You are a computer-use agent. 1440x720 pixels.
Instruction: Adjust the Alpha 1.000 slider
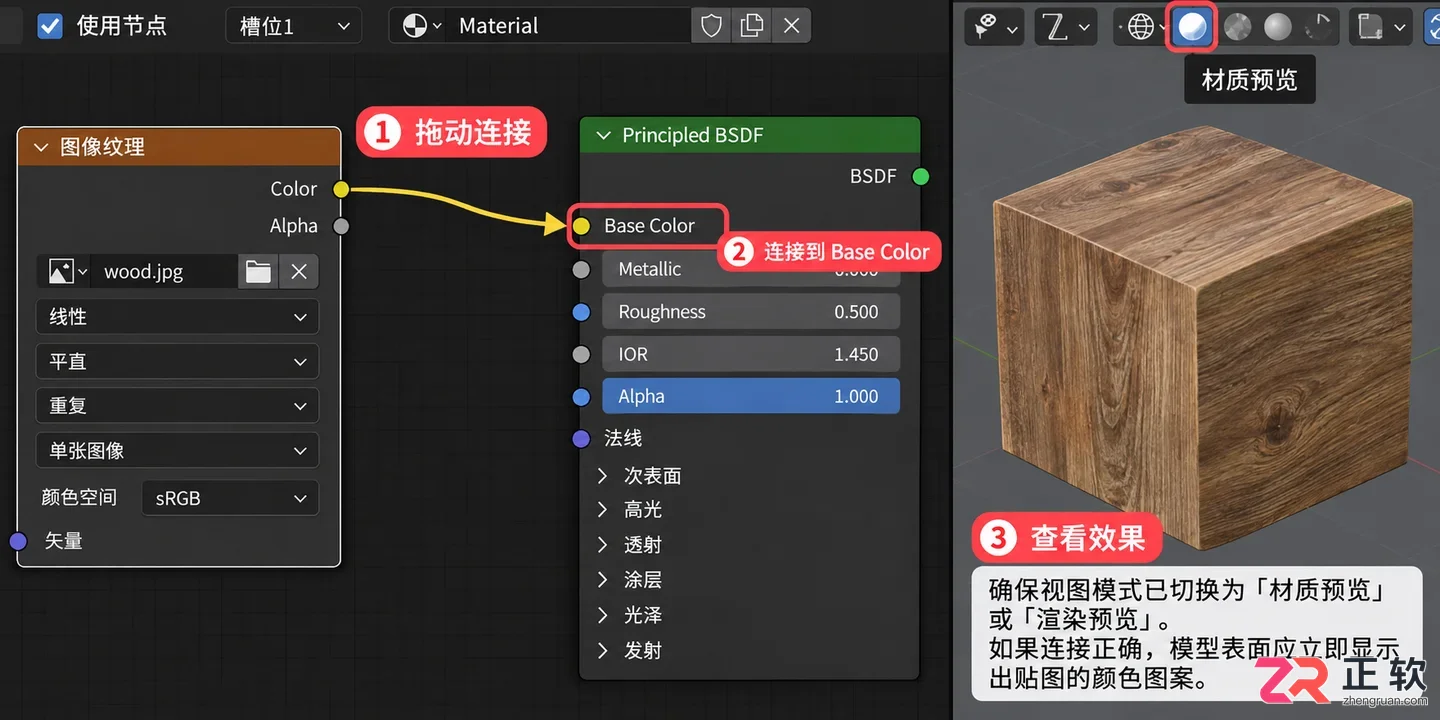(751, 396)
